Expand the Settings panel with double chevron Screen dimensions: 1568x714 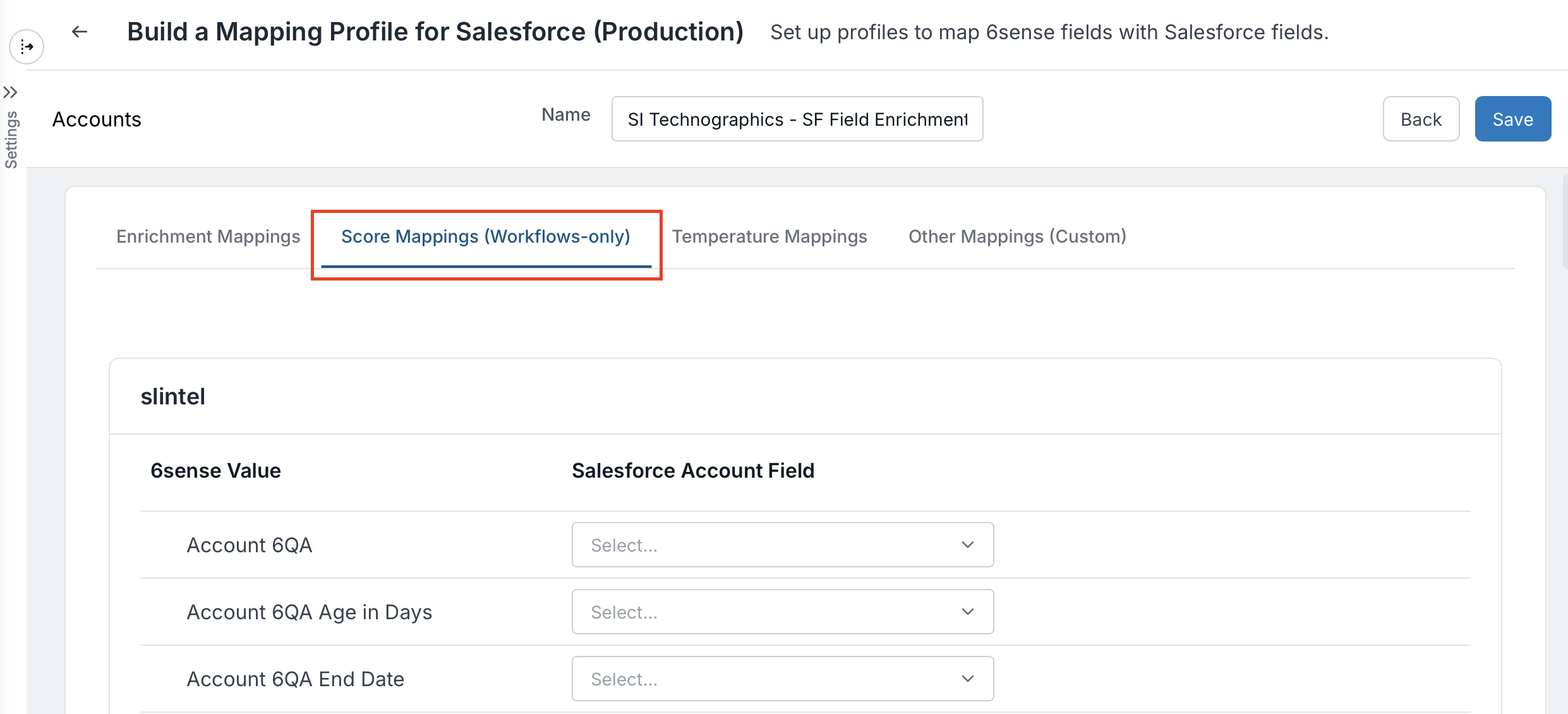click(x=10, y=92)
